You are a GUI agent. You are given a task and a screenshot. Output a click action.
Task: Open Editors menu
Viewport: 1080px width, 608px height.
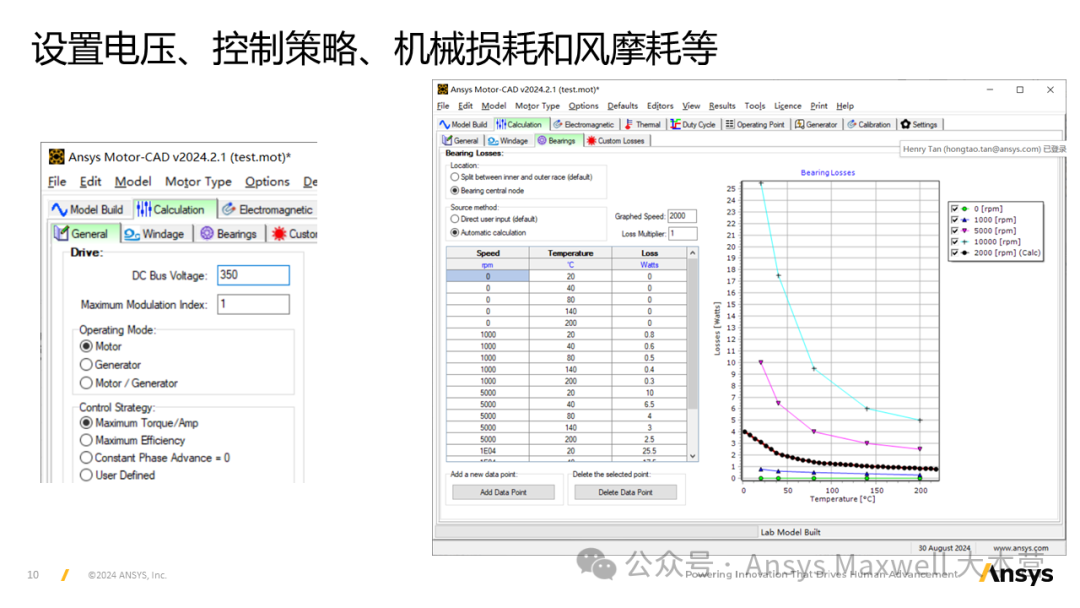tap(660, 106)
